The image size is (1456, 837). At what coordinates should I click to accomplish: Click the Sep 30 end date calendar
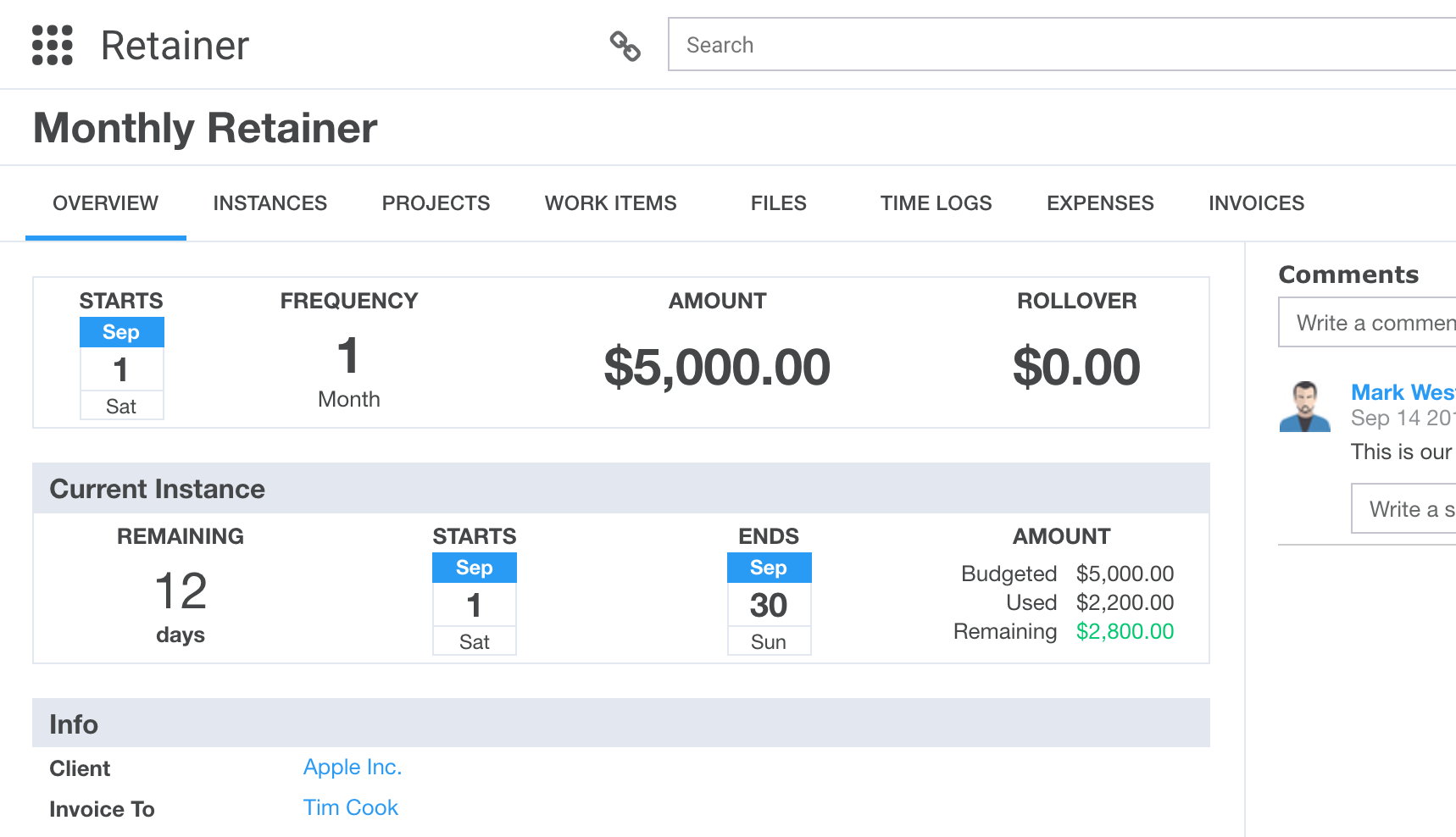(769, 603)
